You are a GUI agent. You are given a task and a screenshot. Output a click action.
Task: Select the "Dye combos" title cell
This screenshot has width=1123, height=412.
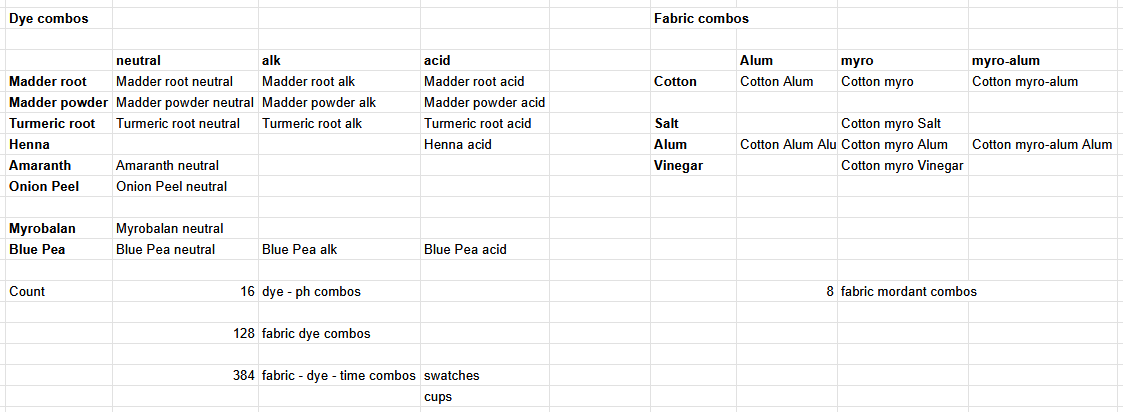pyautogui.click(x=48, y=19)
